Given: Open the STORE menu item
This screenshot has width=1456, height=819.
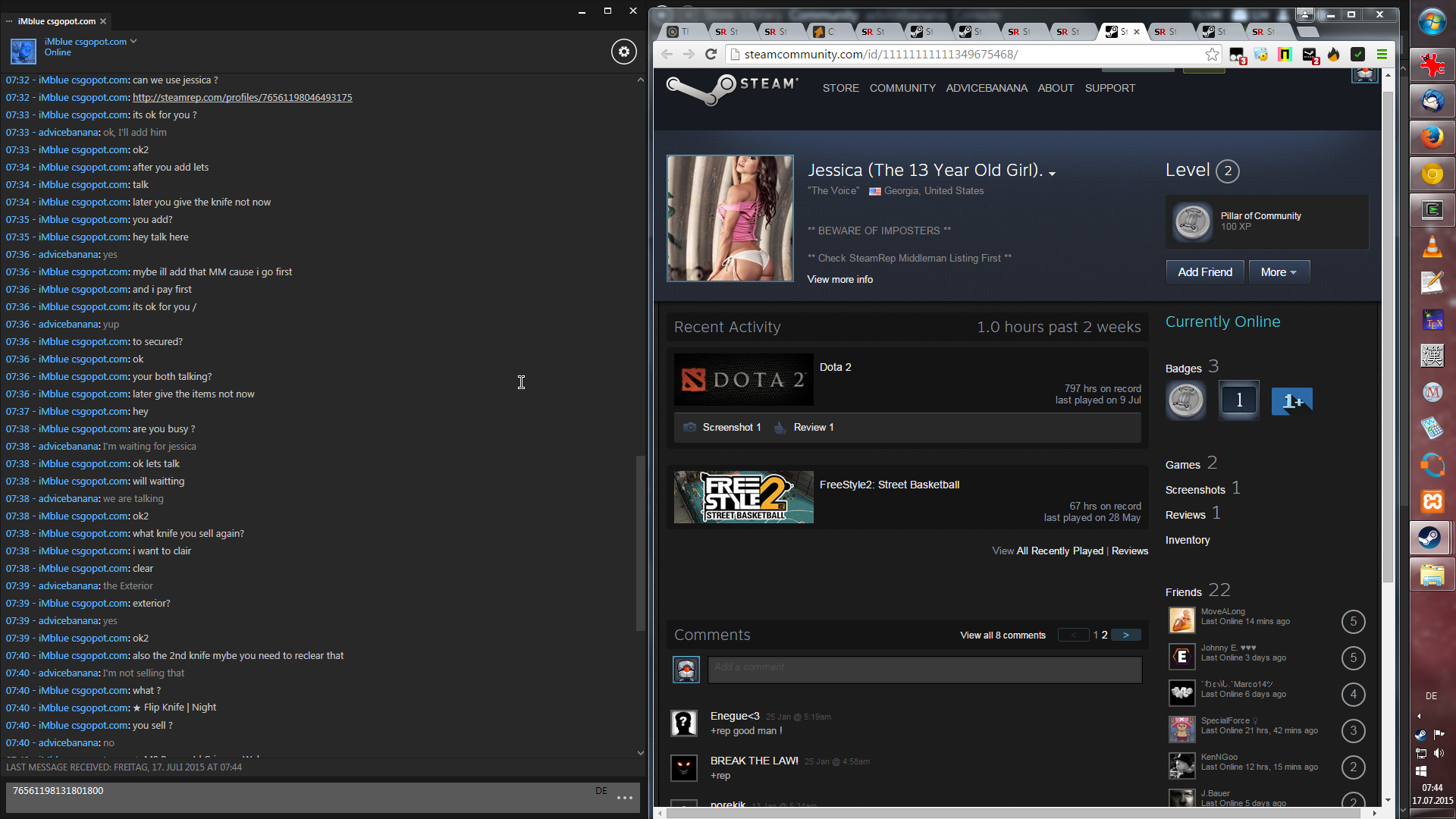Looking at the screenshot, I should click(x=840, y=88).
